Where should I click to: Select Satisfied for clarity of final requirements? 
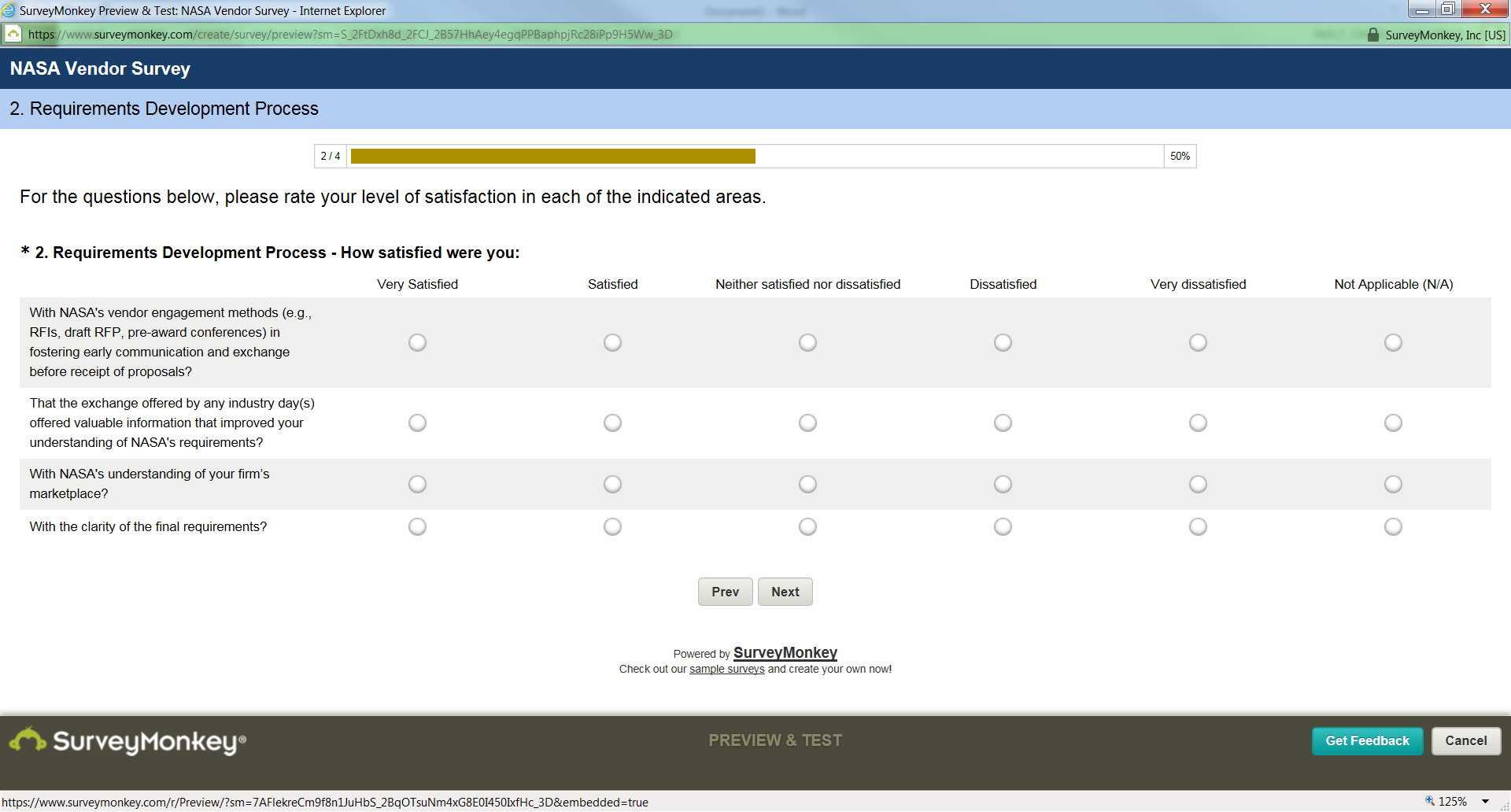(612, 526)
